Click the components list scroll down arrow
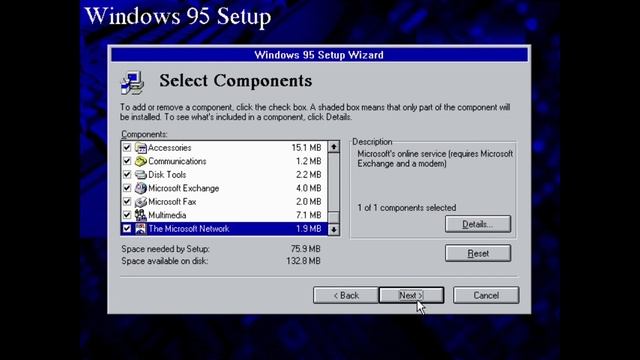 [x=334, y=230]
